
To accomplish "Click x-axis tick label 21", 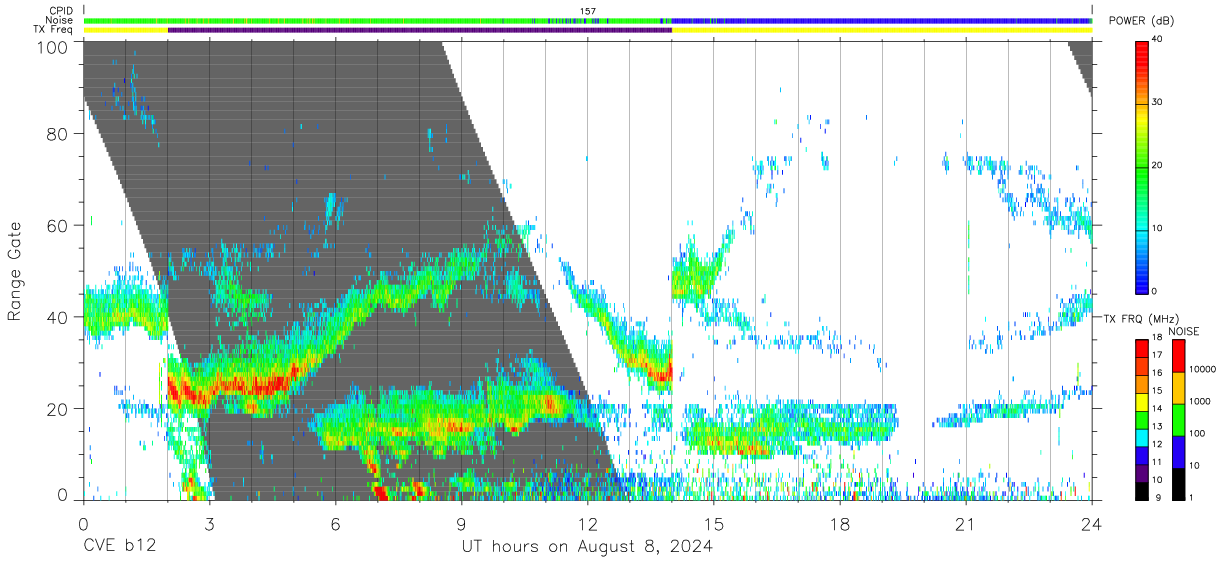I will [966, 524].
